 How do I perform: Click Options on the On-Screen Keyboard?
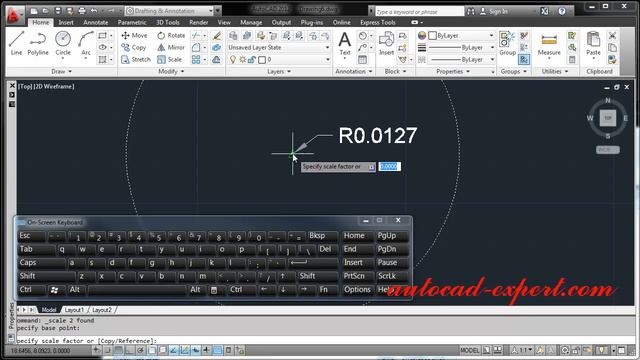coord(357,289)
